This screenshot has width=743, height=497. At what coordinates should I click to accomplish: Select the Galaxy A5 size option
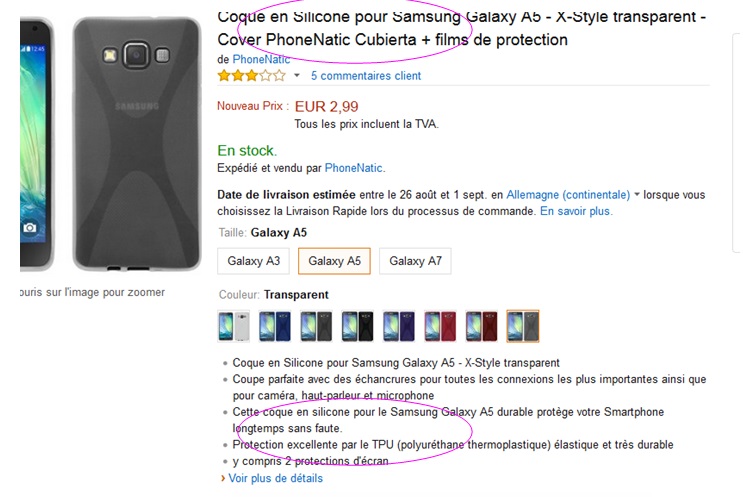click(334, 261)
